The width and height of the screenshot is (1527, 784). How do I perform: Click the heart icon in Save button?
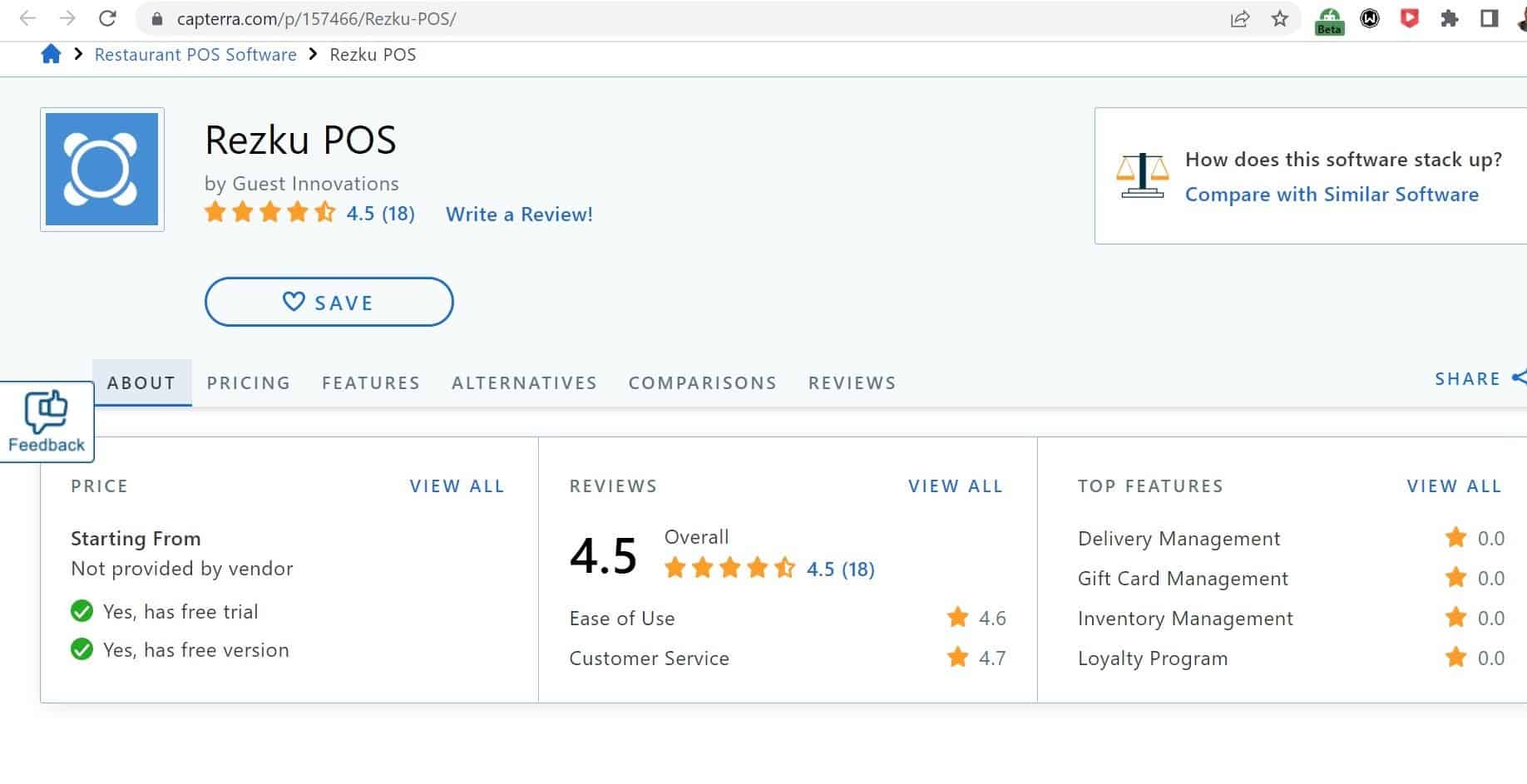pos(294,301)
